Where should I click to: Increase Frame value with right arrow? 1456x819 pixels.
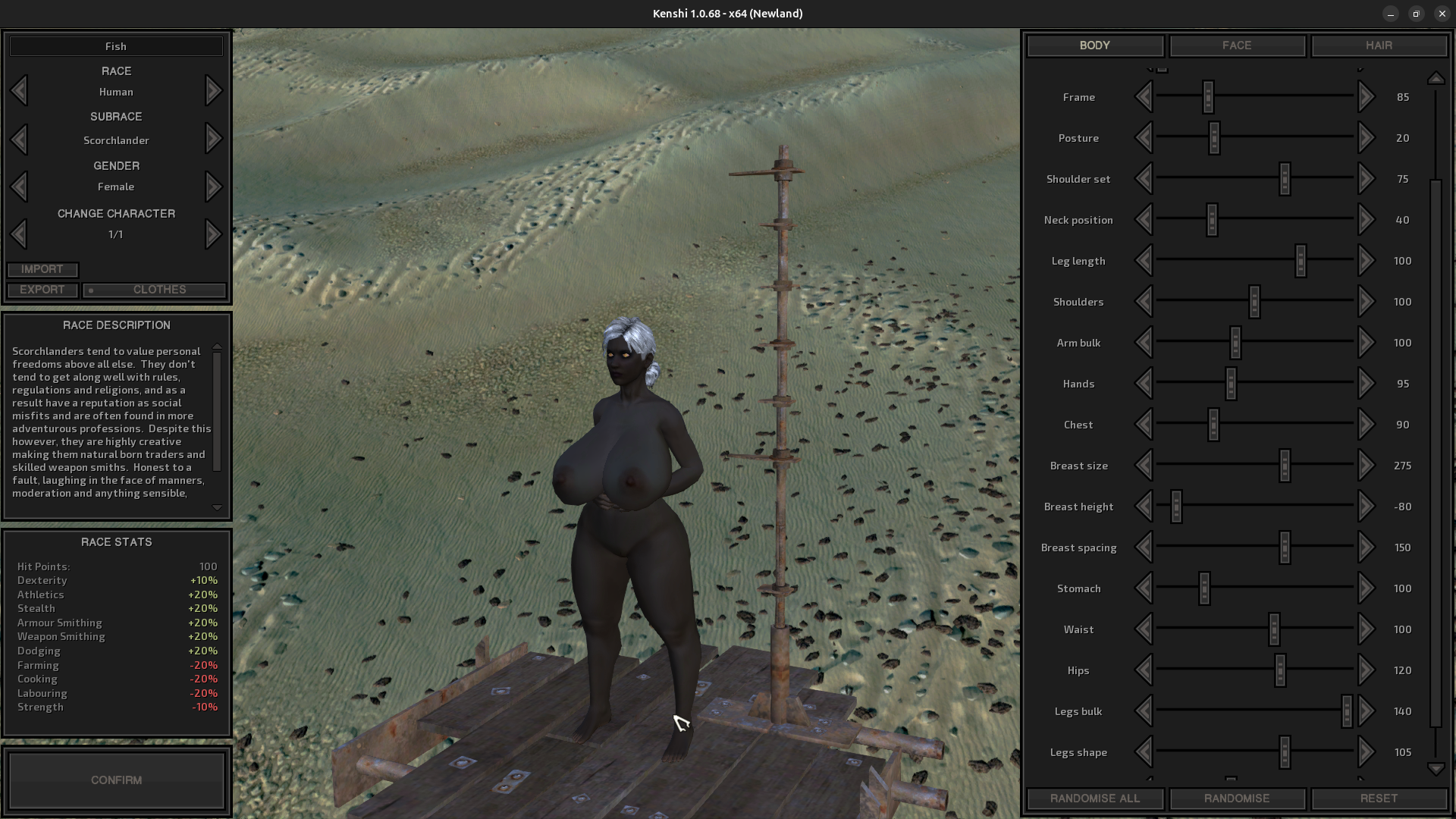click(1366, 97)
